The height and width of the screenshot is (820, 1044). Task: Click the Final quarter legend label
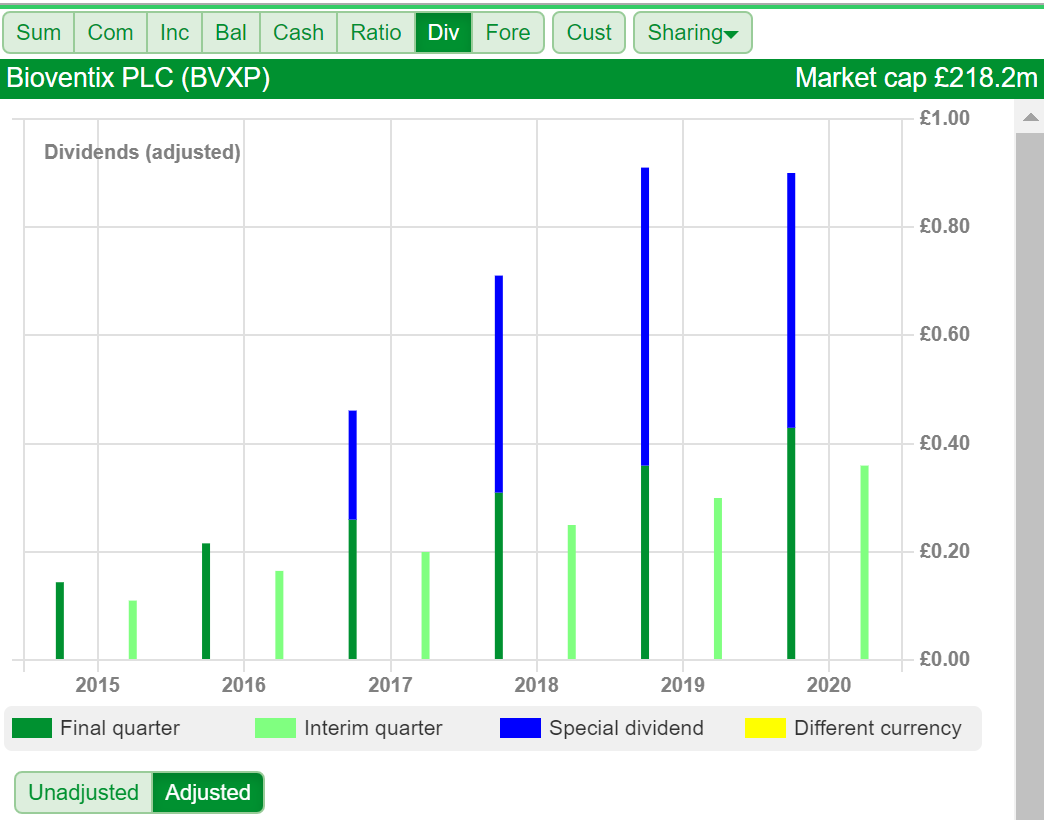pyautogui.click(x=120, y=728)
